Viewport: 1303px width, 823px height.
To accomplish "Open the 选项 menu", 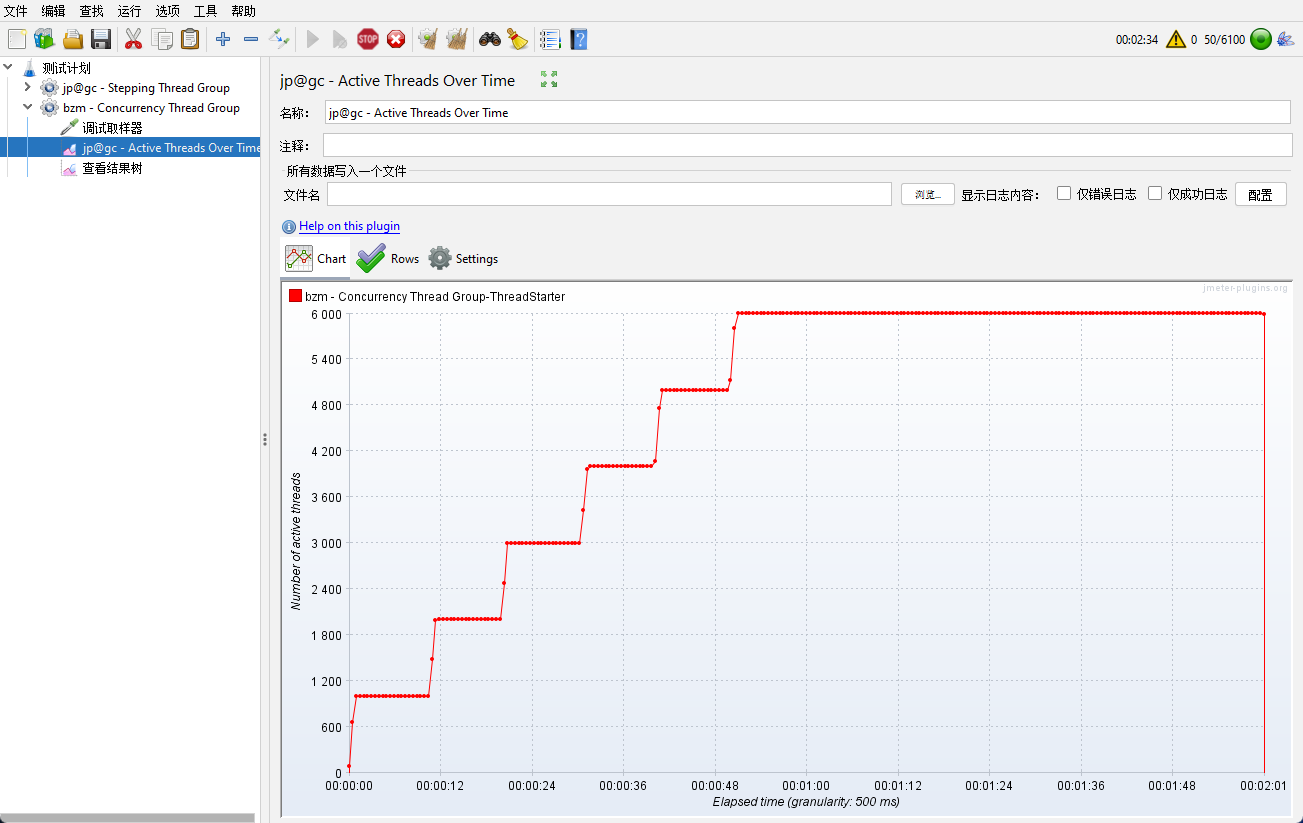I will [x=167, y=11].
